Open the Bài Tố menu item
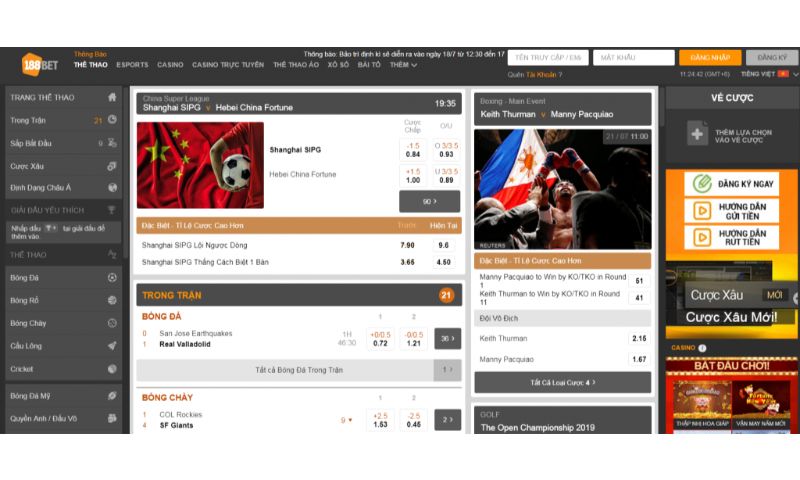Viewport: 800px width, 480px height. click(x=369, y=65)
